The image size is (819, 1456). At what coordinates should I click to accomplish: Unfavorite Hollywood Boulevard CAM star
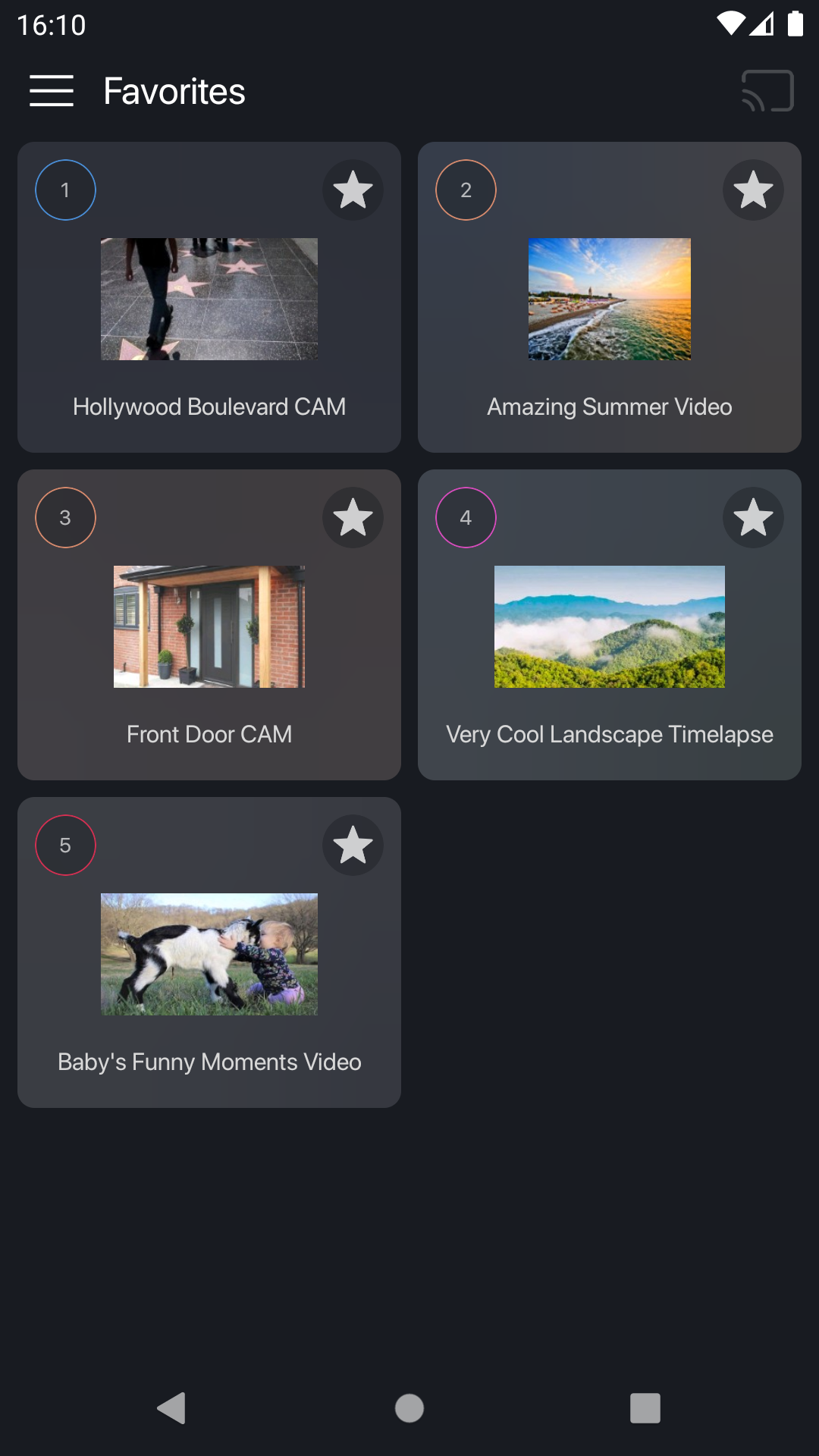pyautogui.click(x=353, y=190)
